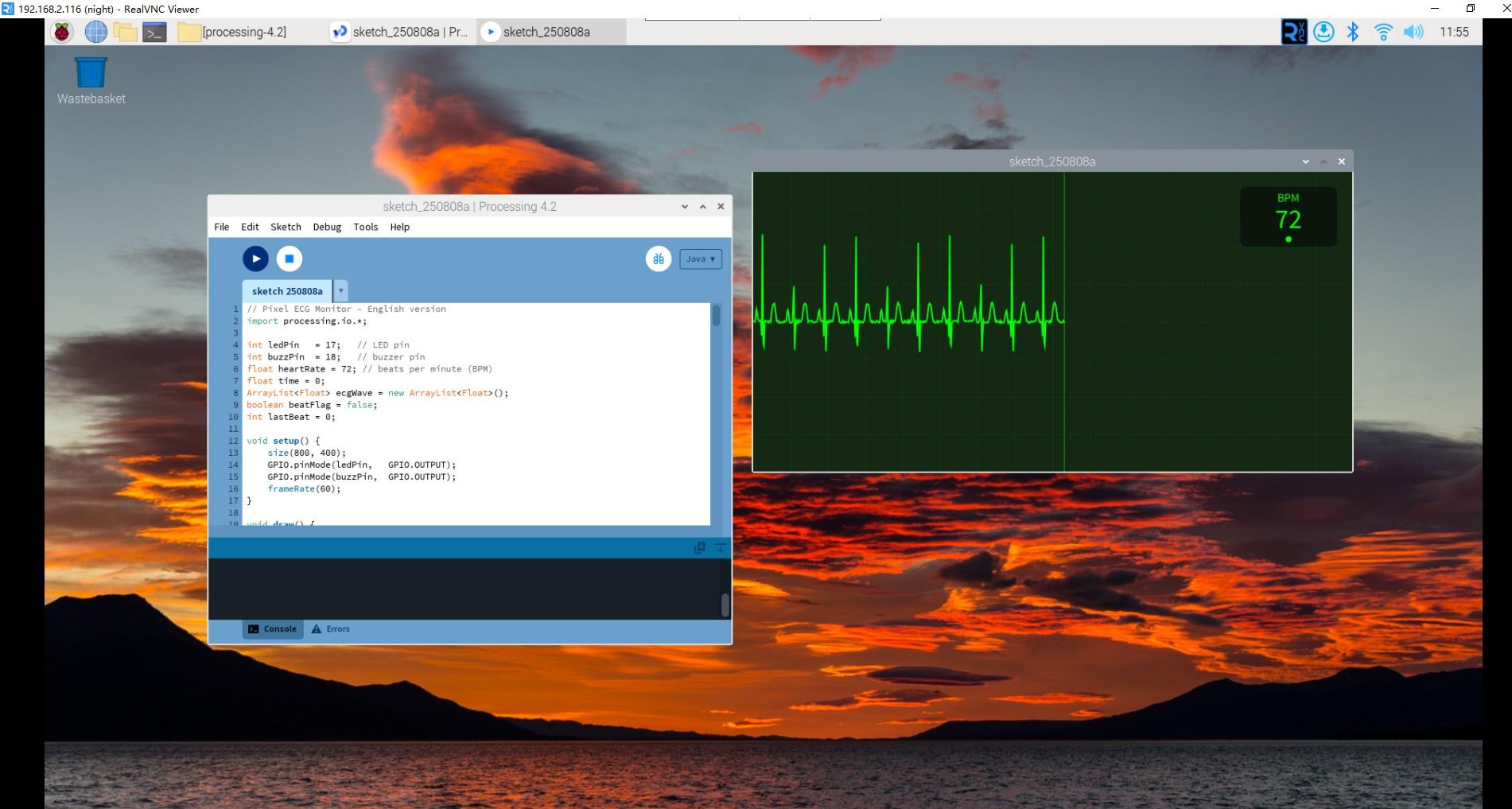Viewport: 1512px width, 809px height.
Task: Select the sketch_250808a editor tab
Action: tap(287, 291)
